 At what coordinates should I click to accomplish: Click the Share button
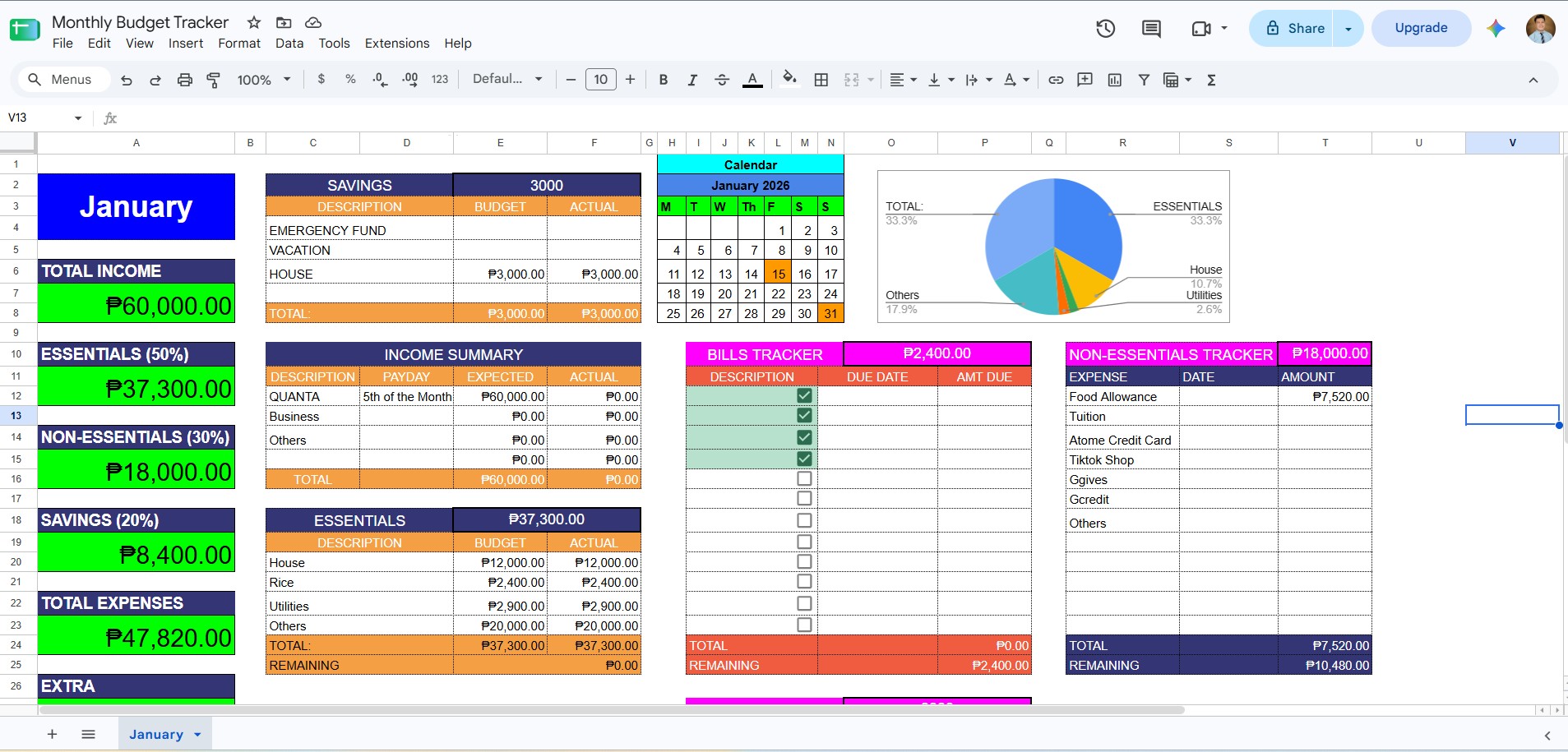(1292, 29)
